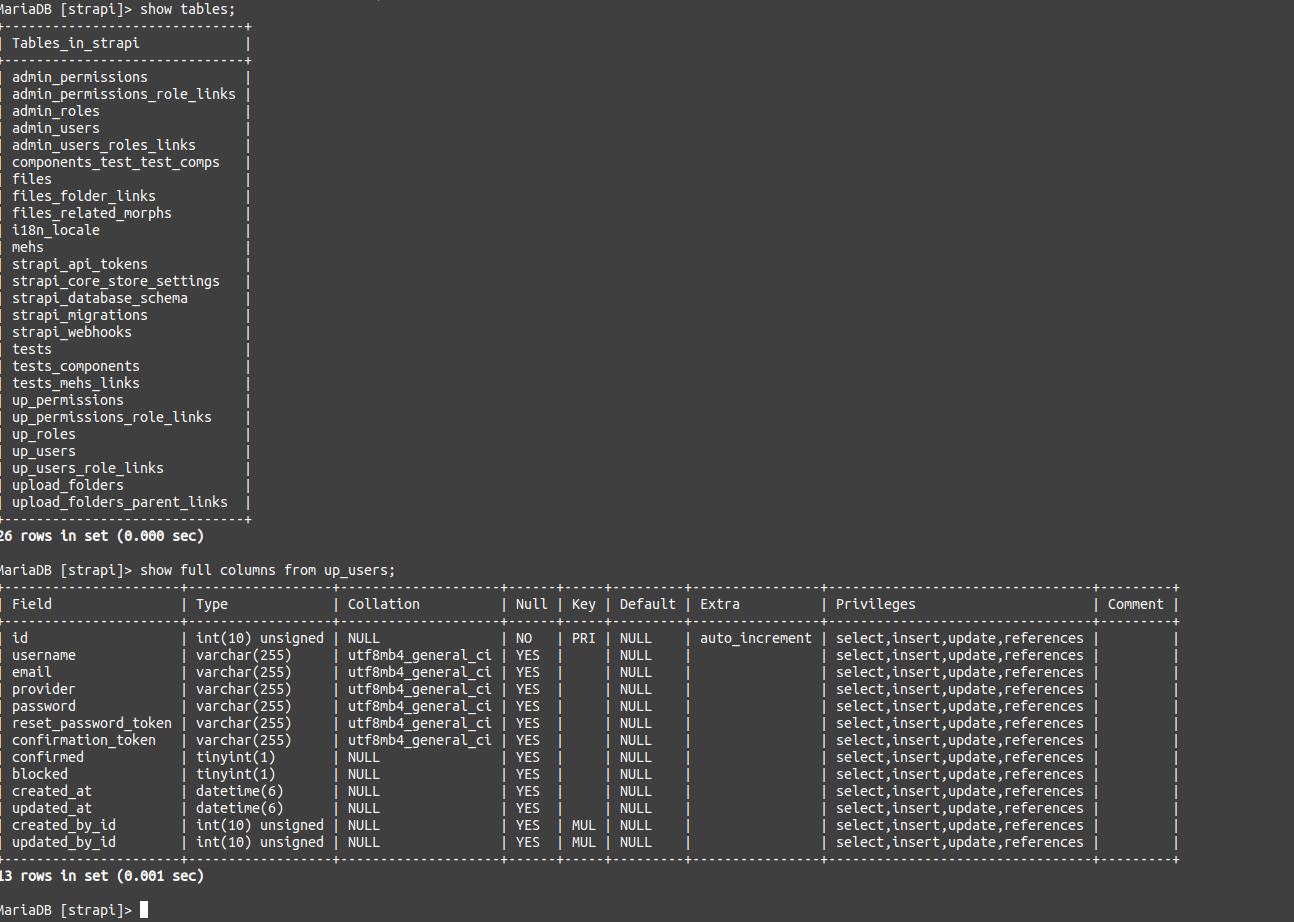
Task: Click the MariaDB [strapi] prompt text
Action: [x=60, y=909]
